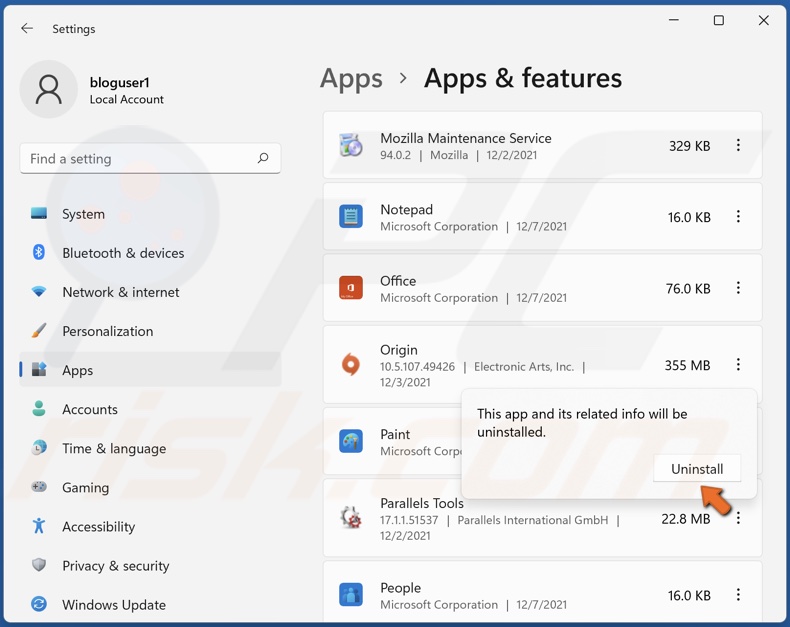Click the Origin app icon

(x=351, y=364)
